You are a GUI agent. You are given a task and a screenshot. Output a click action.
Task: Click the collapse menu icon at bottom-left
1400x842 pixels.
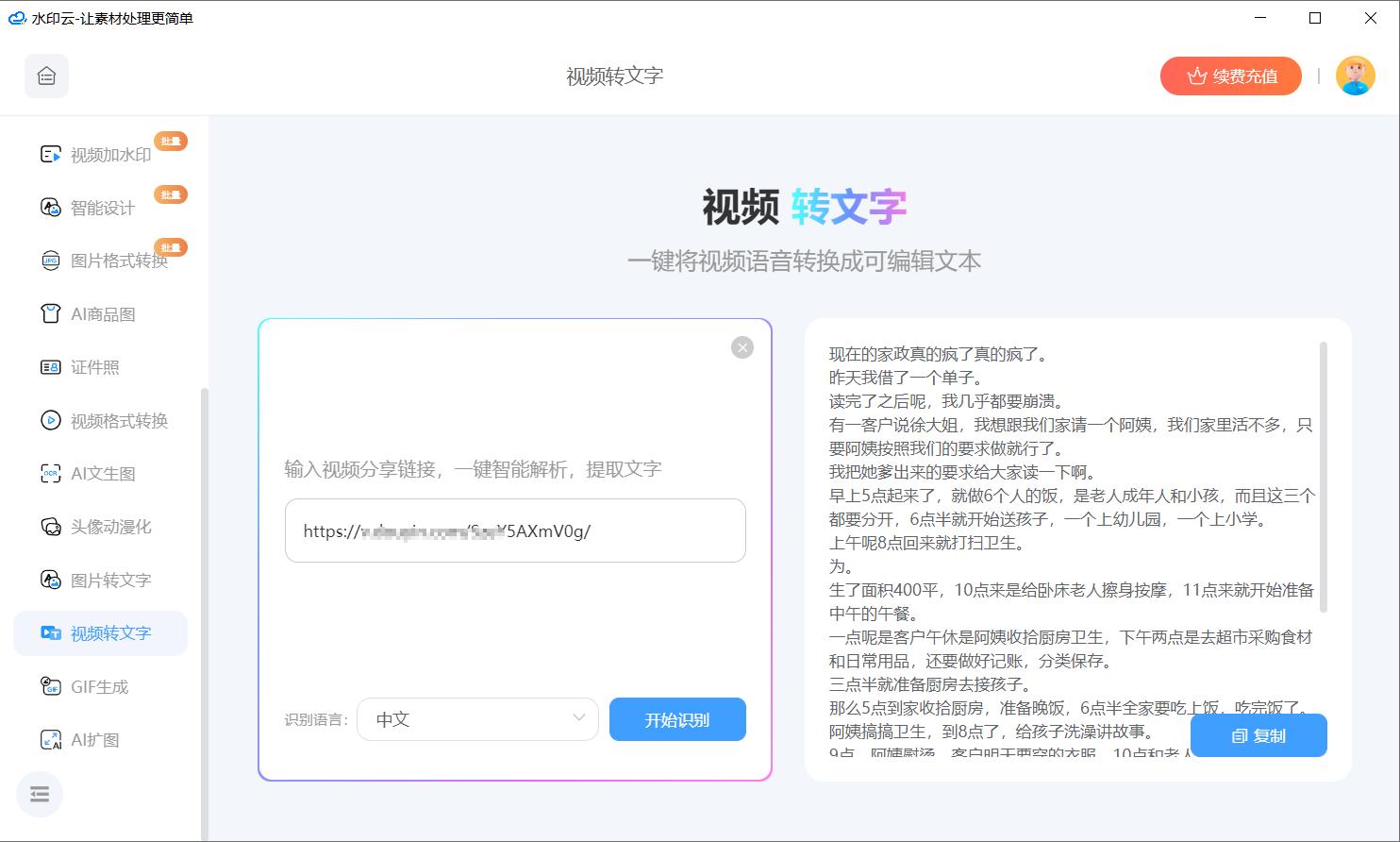40,794
